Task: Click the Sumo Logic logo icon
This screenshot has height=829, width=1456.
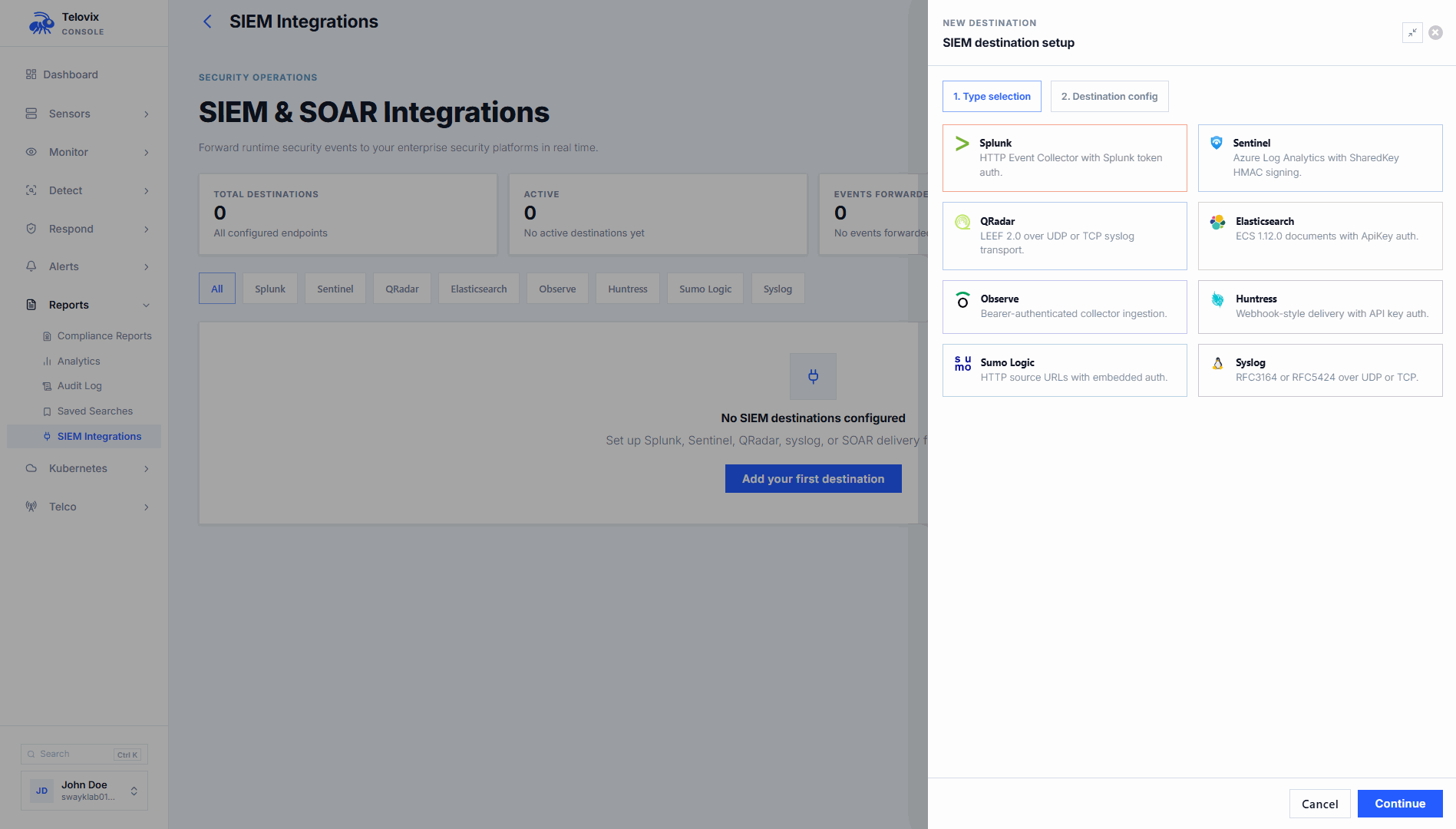Action: coord(962,363)
